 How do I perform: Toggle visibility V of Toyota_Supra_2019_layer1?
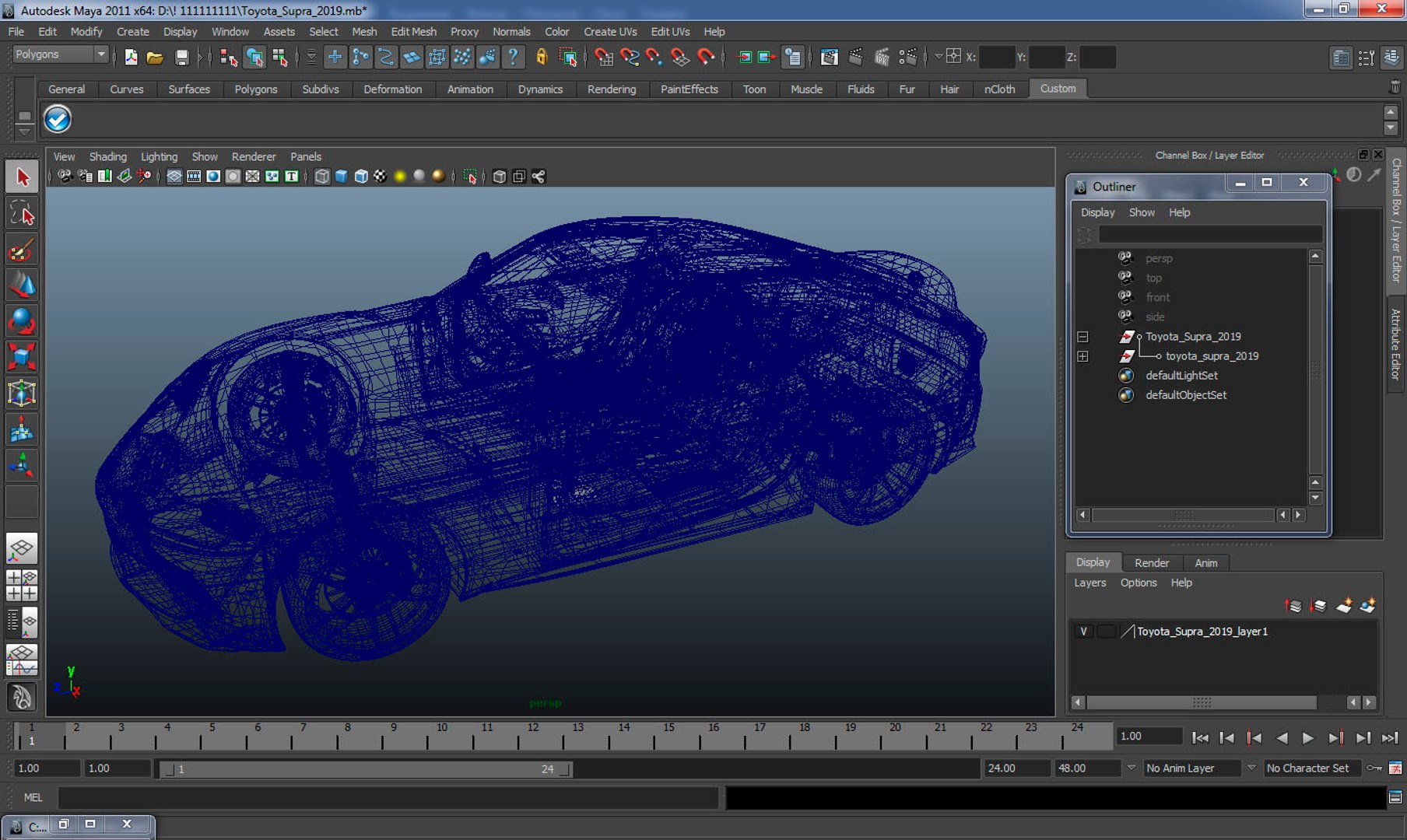point(1083,632)
